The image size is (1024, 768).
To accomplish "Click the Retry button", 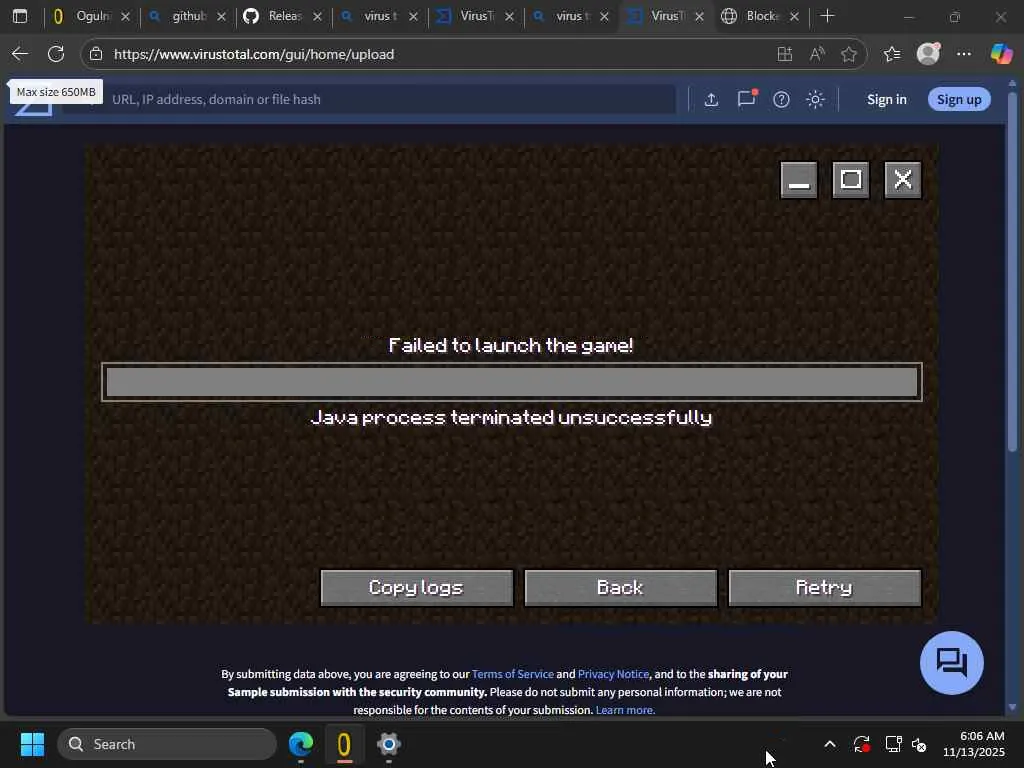I will pyautogui.click(x=824, y=588).
